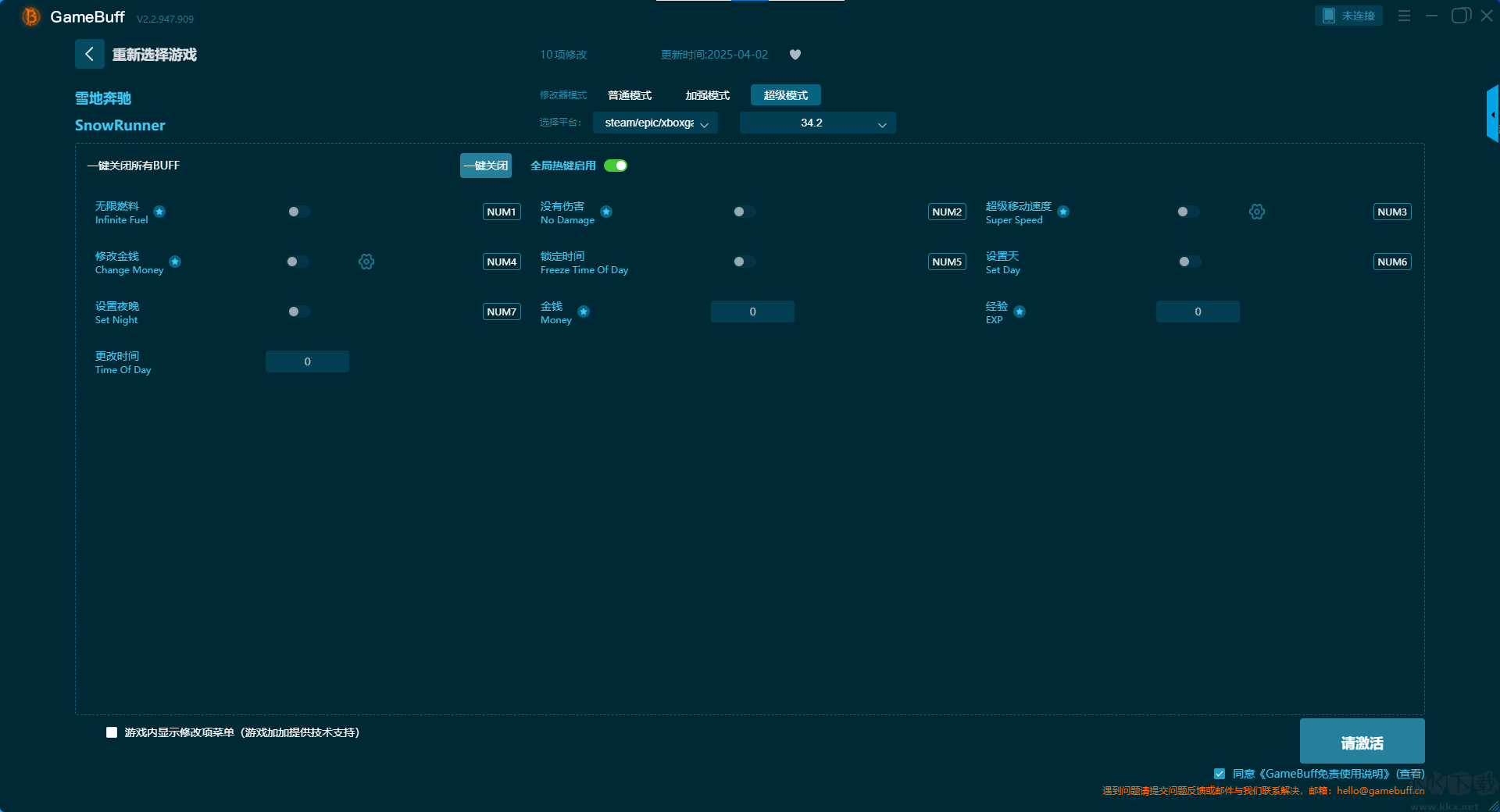Click the star badge beside No Damage
The height and width of the screenshot is (812, 1500).
[606, 212]
